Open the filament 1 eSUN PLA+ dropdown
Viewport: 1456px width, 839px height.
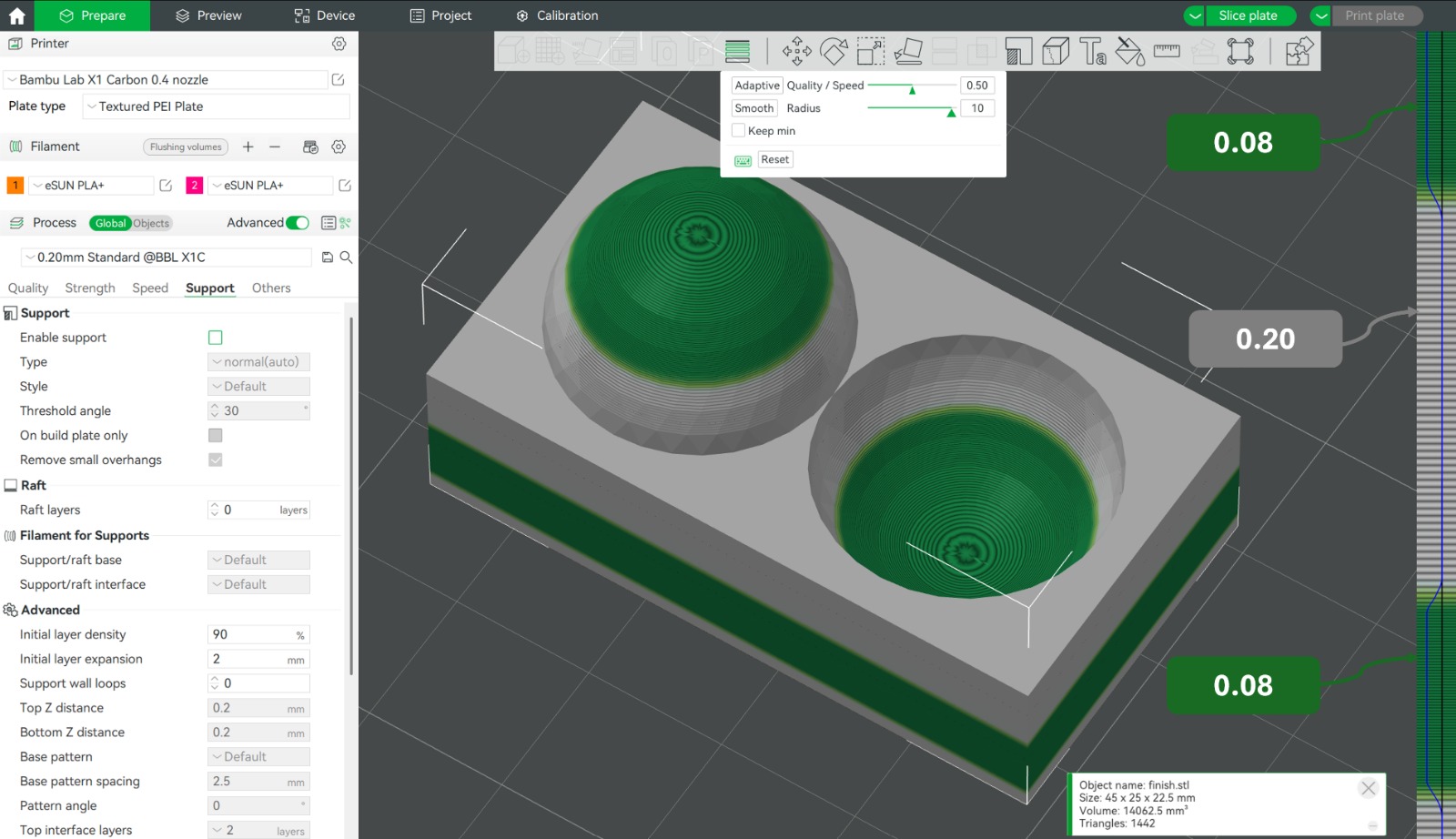(91, 186)
